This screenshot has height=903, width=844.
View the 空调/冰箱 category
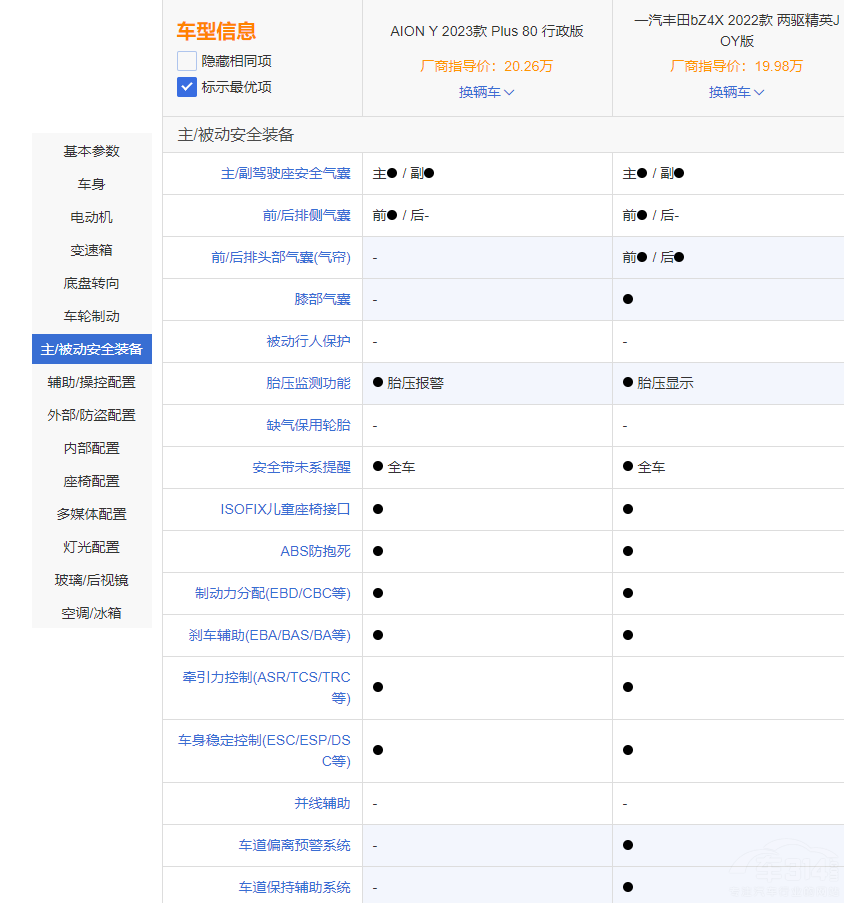(x=91, y=613)
